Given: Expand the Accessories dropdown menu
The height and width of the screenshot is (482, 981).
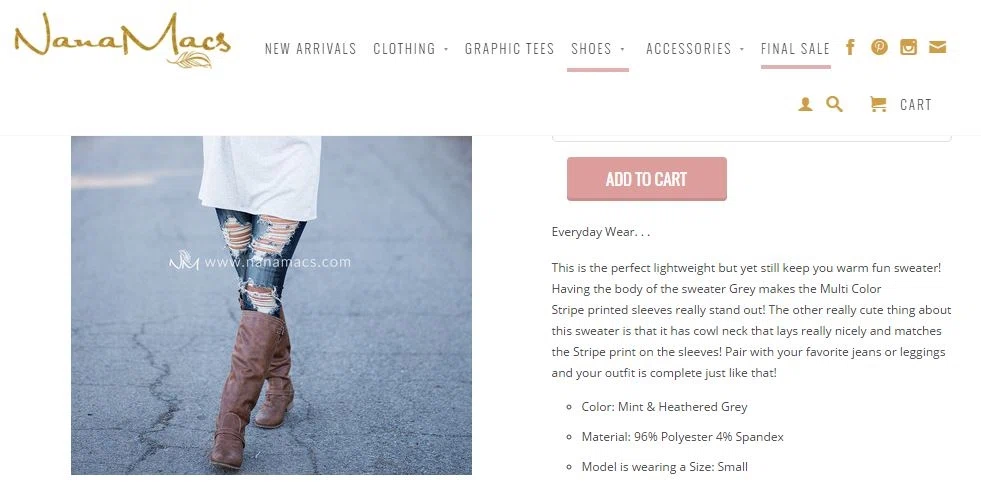Looking at the screenshot, I should click(x=695, y=49).
